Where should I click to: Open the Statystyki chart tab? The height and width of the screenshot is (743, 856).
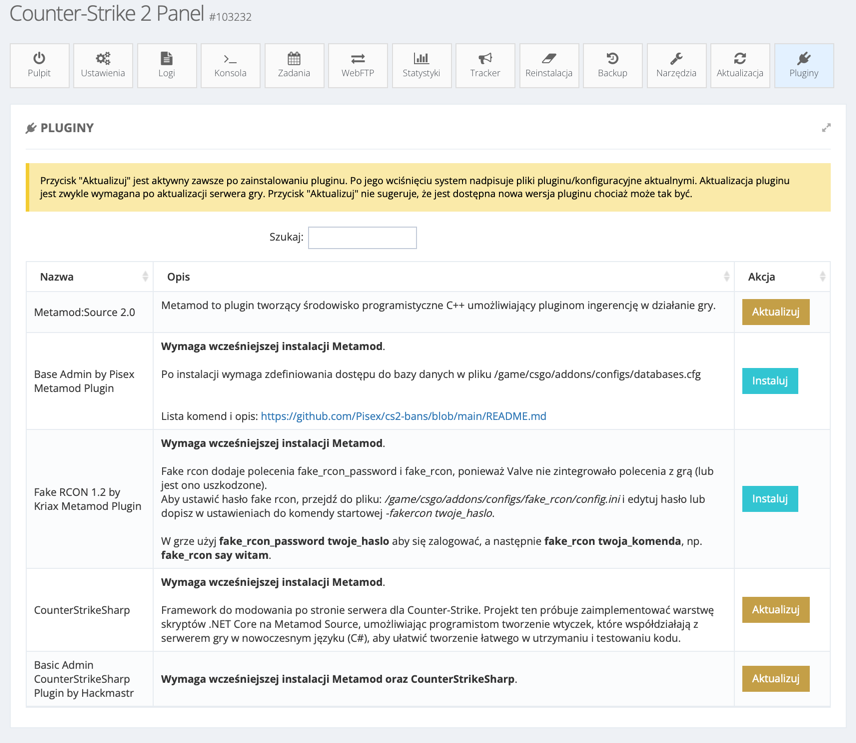421,65
